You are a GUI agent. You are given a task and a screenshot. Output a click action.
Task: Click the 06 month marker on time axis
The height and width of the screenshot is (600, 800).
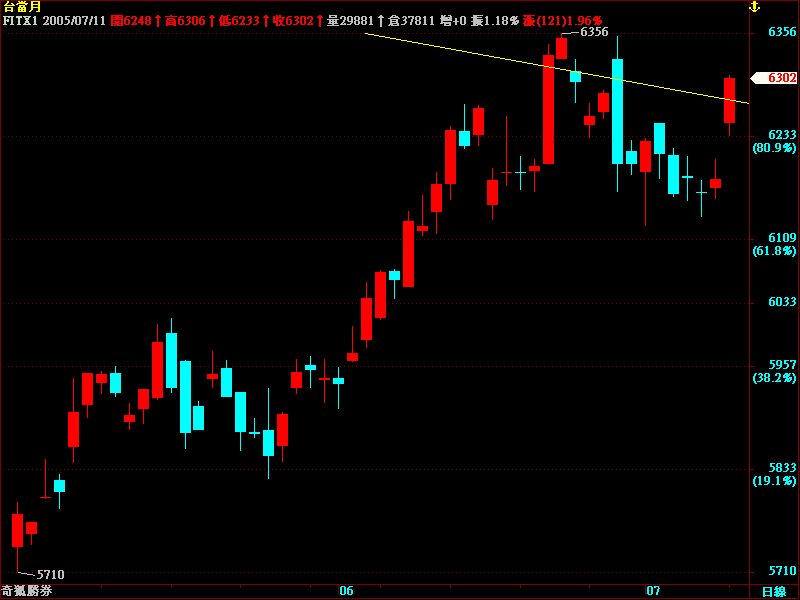point(346,591)
